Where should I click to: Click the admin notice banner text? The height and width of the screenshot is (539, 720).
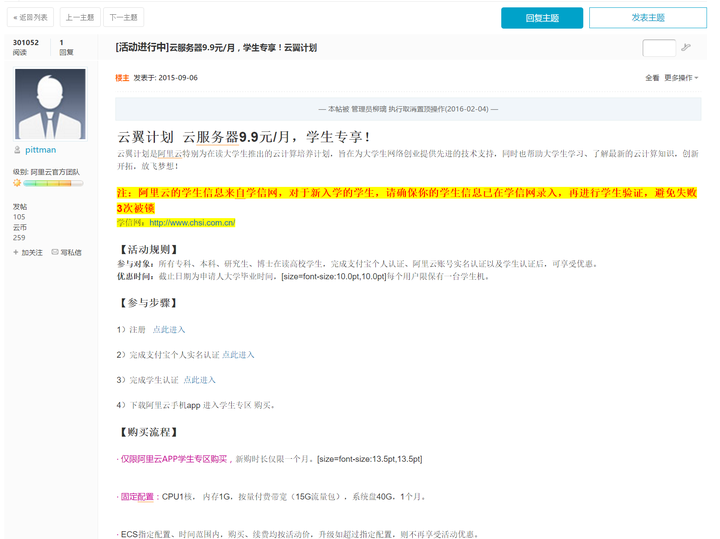coord(408,109)
